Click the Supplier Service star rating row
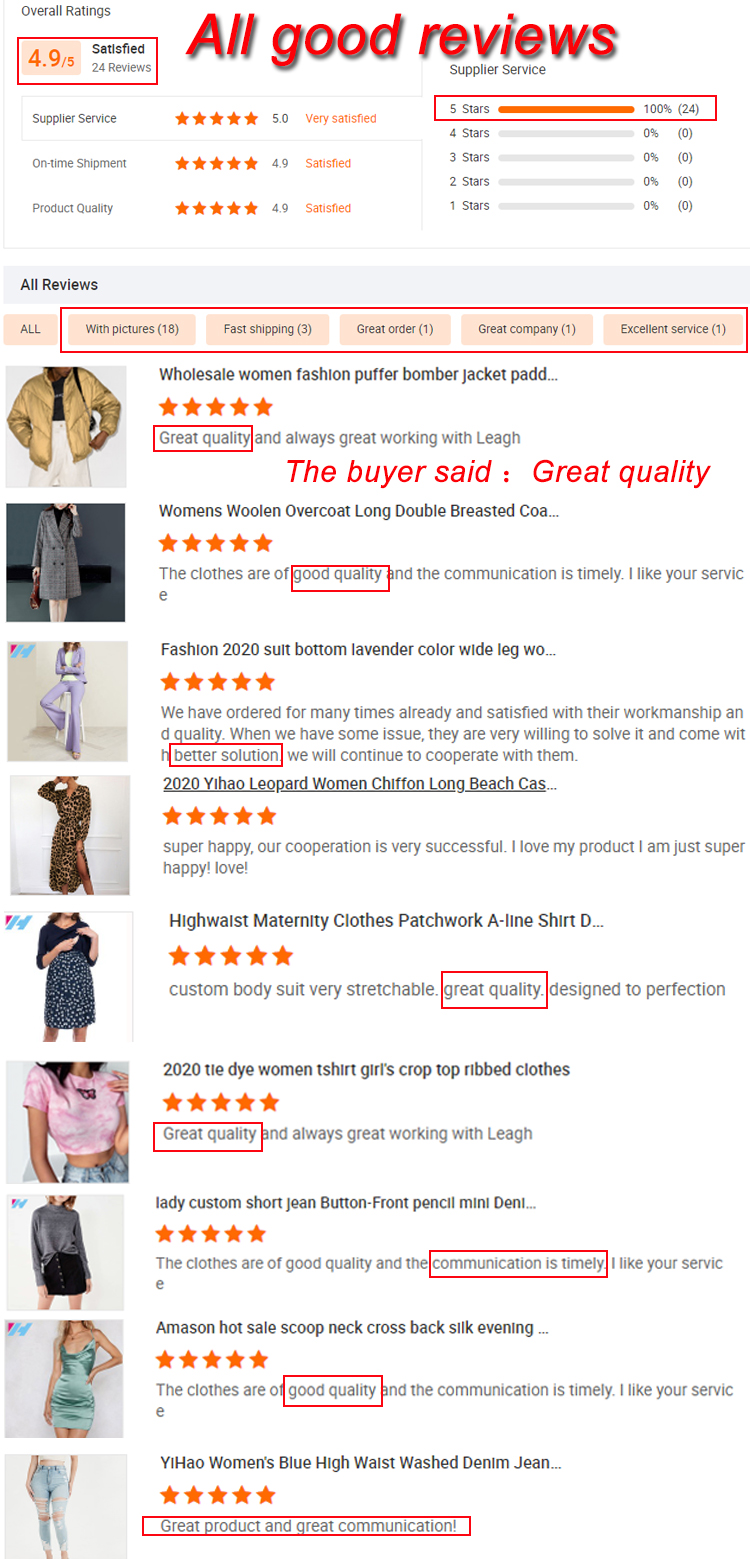This screenshot has height=1559, width=750. [x=222, y=118]
